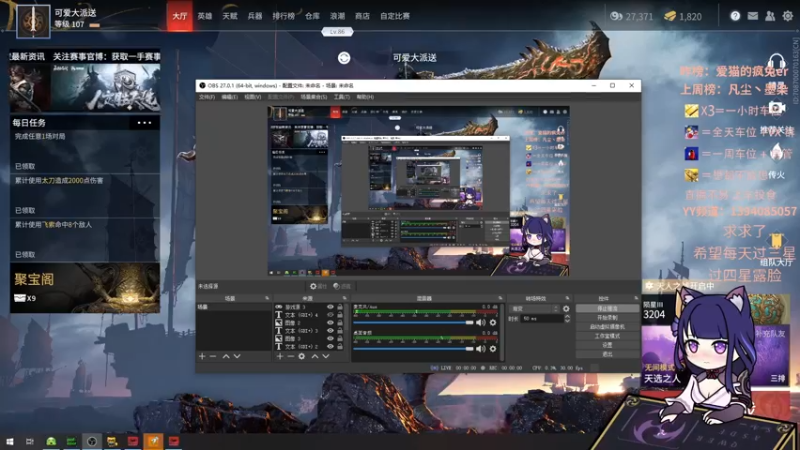The image size is (800, 450).
Task: Open the game's friends icon
Action: 770,16
